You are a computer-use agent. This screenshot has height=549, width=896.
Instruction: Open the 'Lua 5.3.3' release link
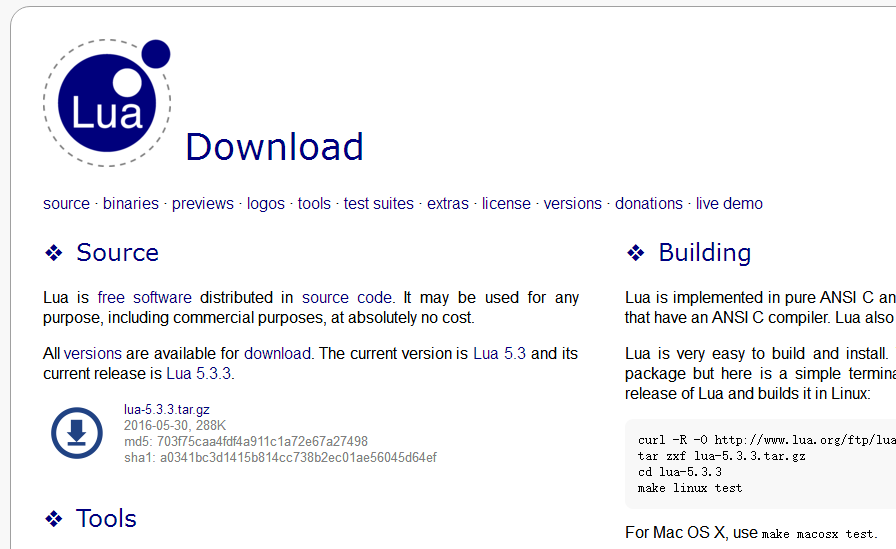click(x=199, y=374)
